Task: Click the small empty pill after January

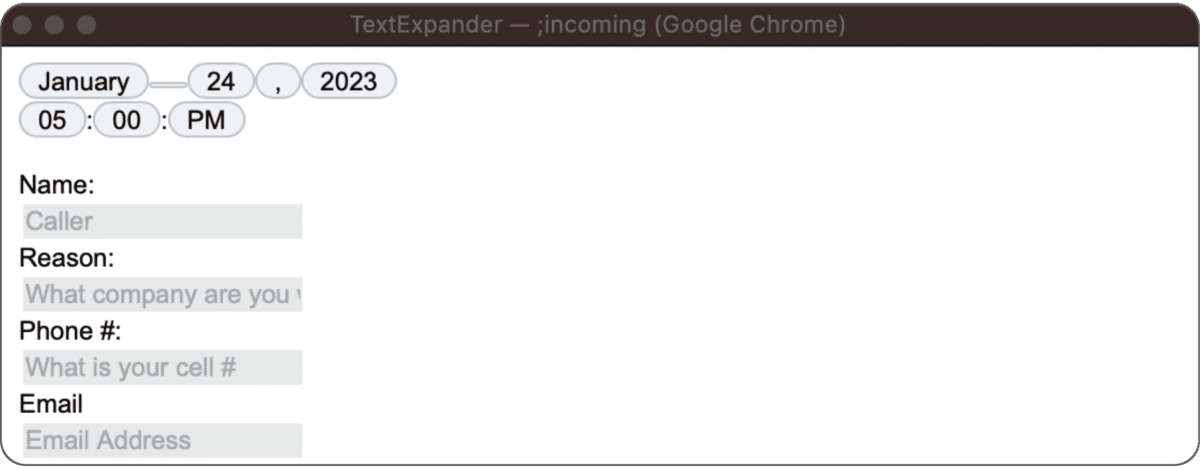Action: (x=168, y=84)
